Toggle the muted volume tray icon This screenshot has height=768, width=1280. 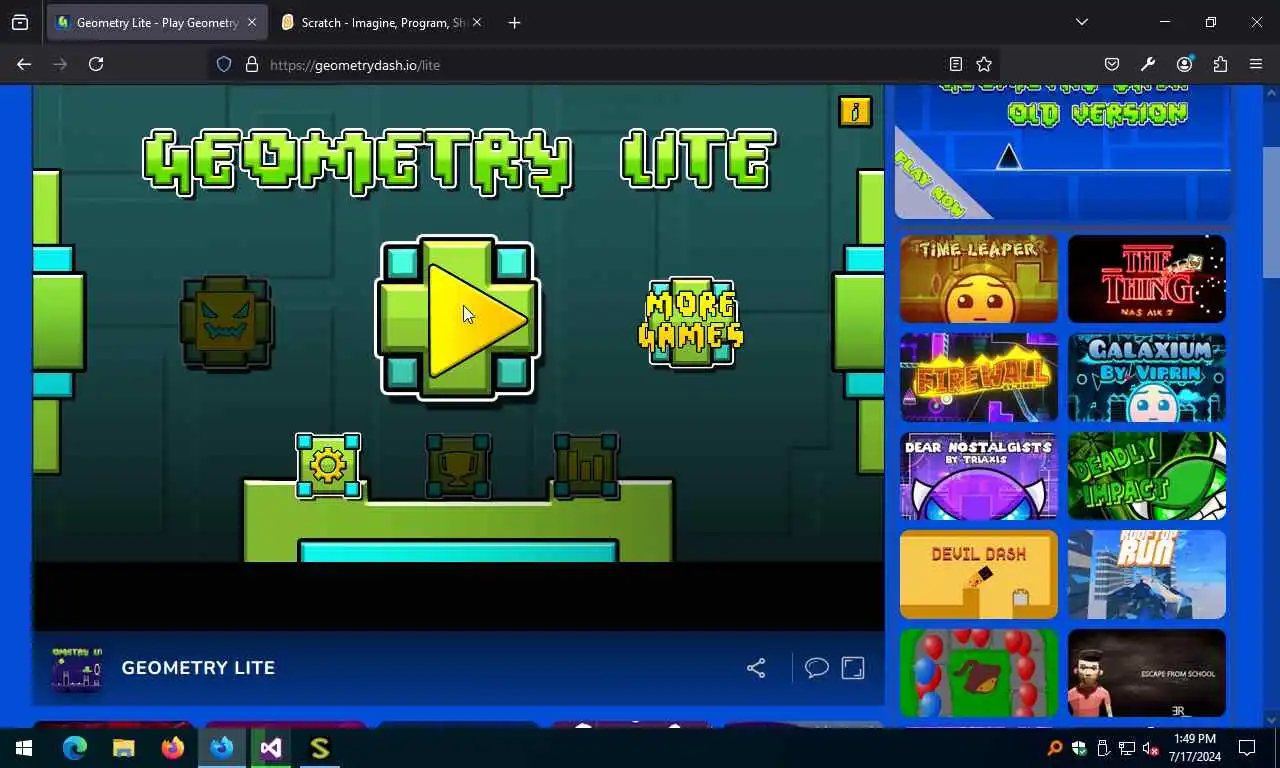pos(1150,748)
